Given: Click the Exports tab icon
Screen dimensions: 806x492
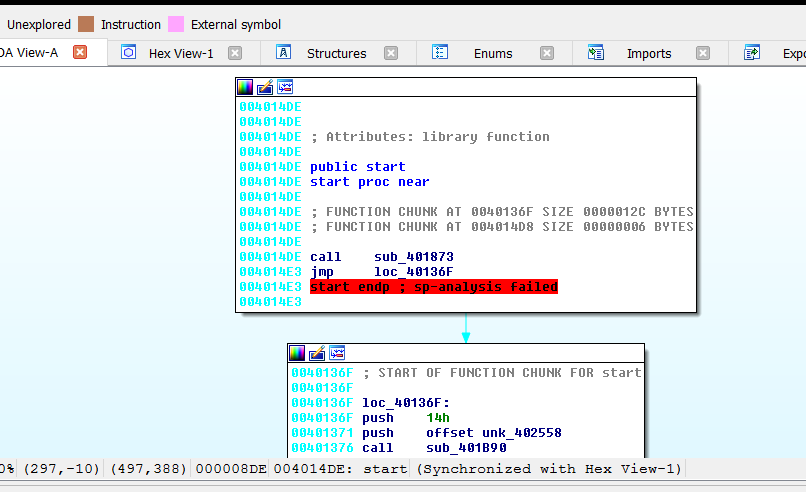Looking at the screenshot, I should click(x=752, y=53).
